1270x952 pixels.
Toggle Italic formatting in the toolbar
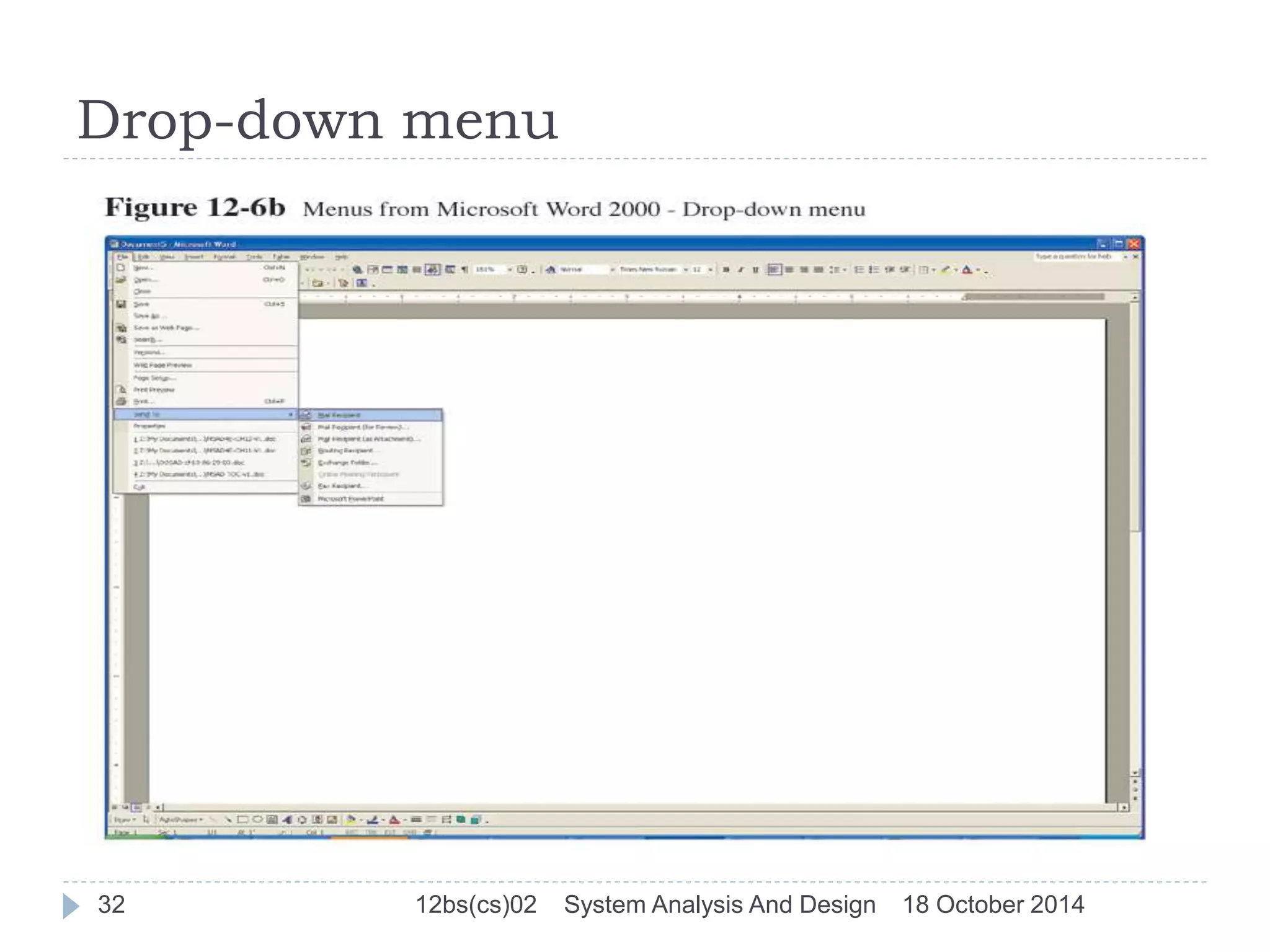[740, 270]
